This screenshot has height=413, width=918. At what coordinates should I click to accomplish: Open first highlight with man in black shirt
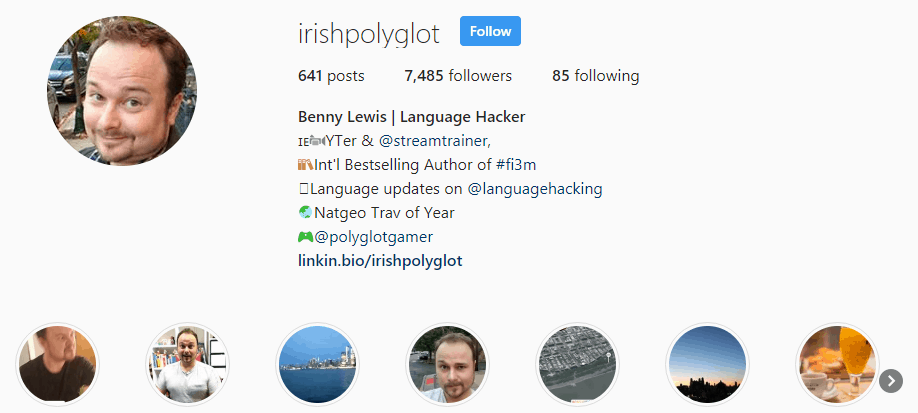57,364
